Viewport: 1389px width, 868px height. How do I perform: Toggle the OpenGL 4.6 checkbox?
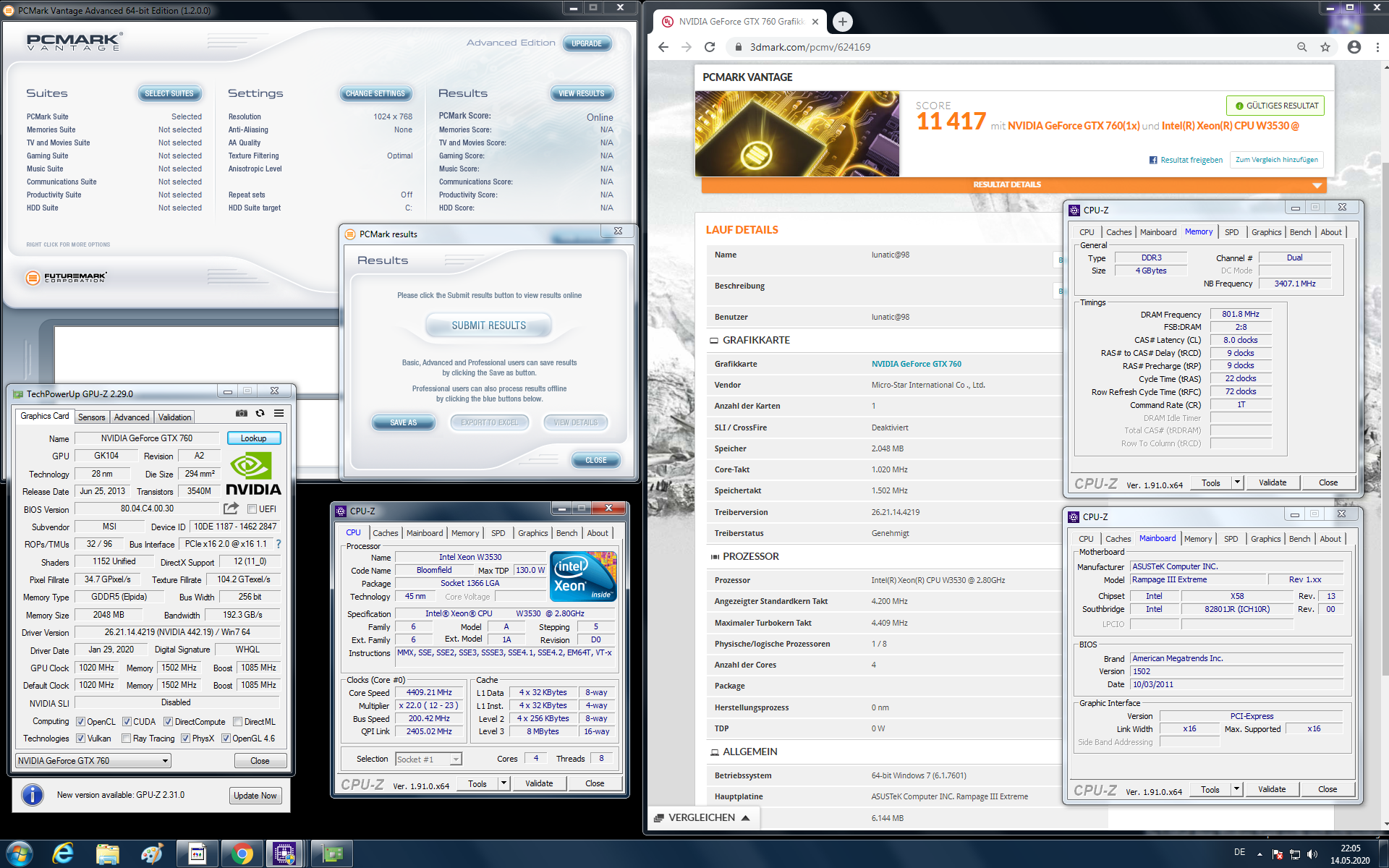226,739
